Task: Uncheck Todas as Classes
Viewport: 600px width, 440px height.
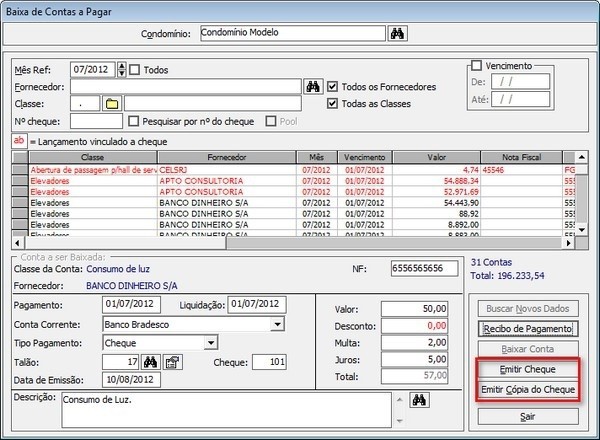Action: (332, 103)
